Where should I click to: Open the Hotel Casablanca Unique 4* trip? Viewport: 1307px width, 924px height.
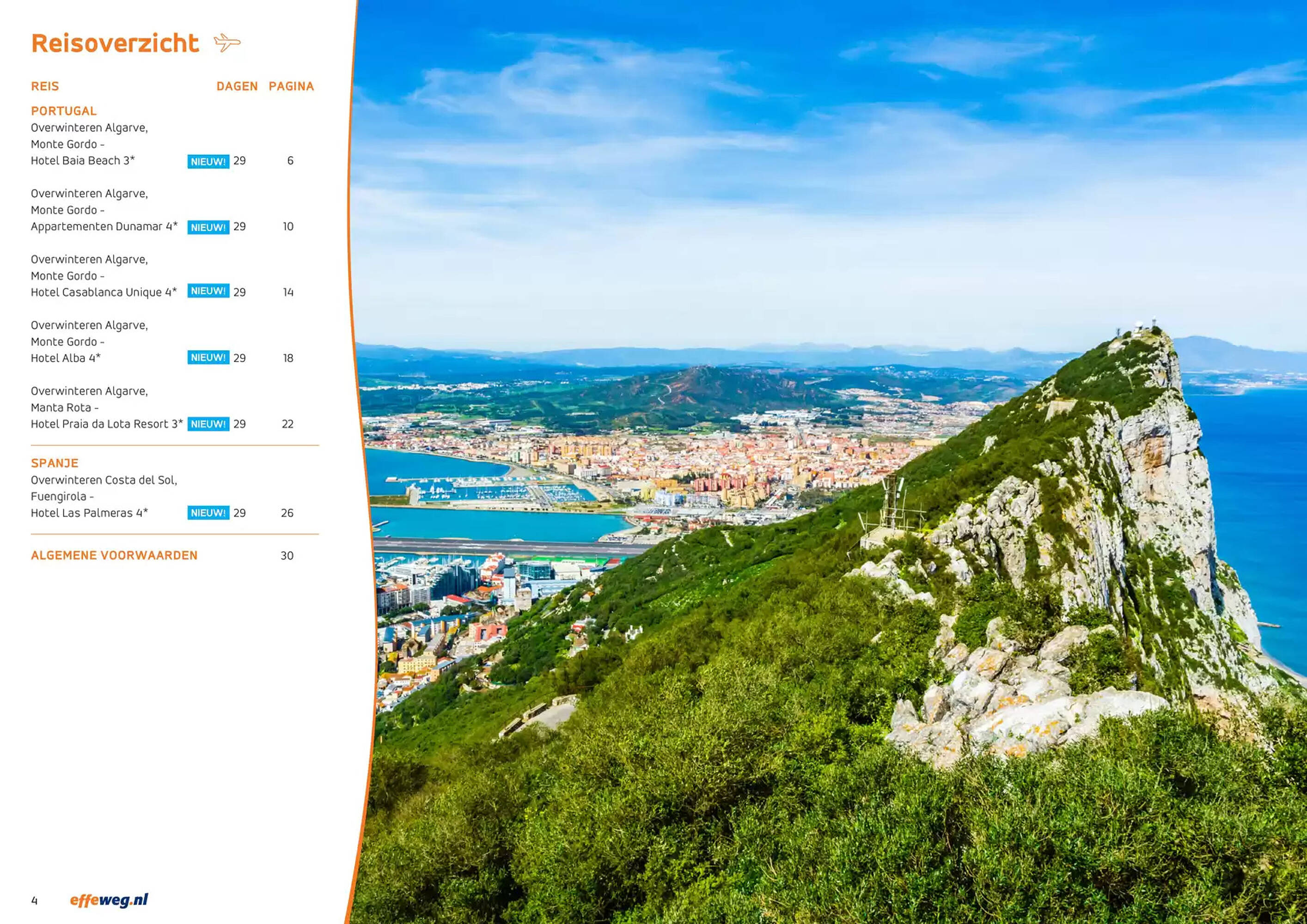[x=104, y=292]
